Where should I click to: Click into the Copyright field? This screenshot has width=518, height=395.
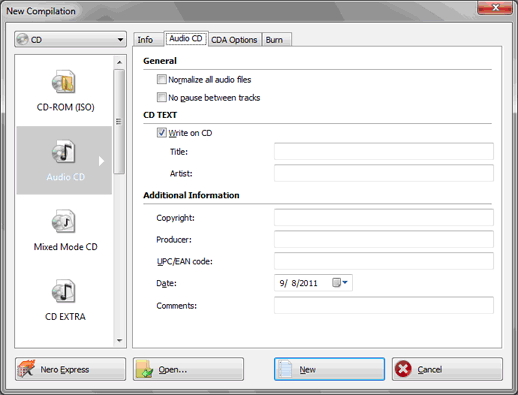point(384,217)
